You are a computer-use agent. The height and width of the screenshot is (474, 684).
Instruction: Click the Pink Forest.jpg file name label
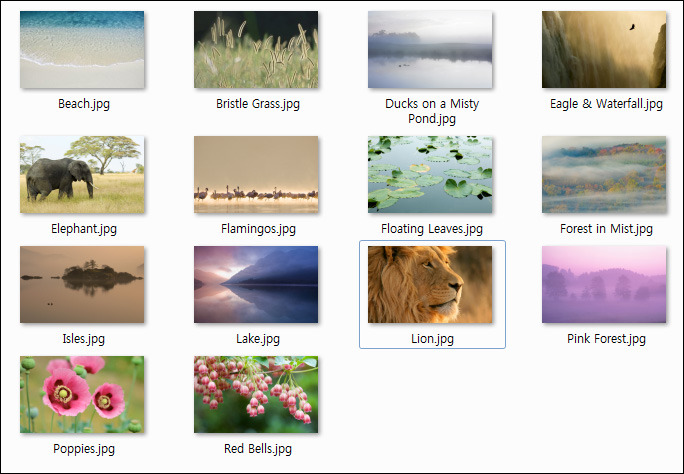coord(606,339)
